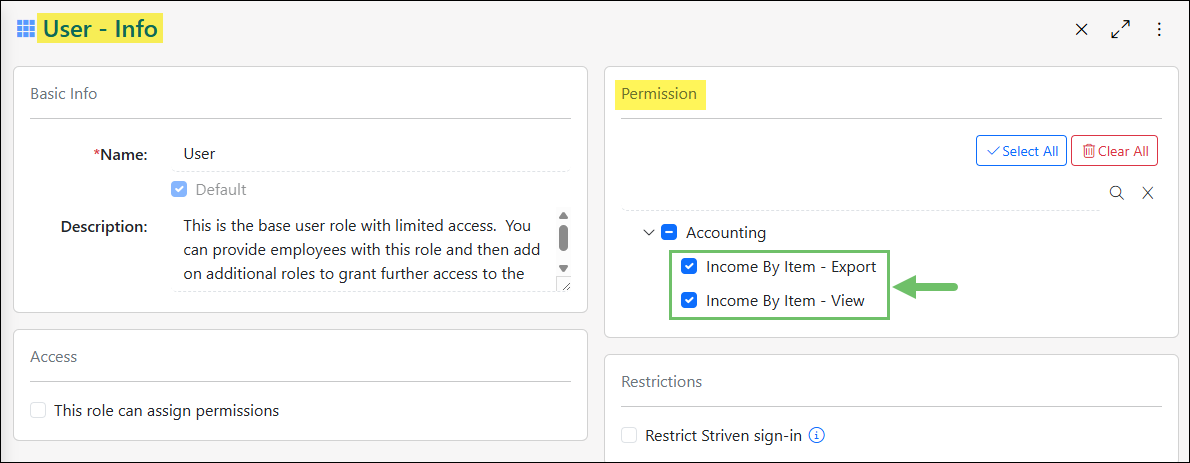Screen dimensions: 1190x463
Task: Click the Accounting tree label
Action: tap(726, 232)
